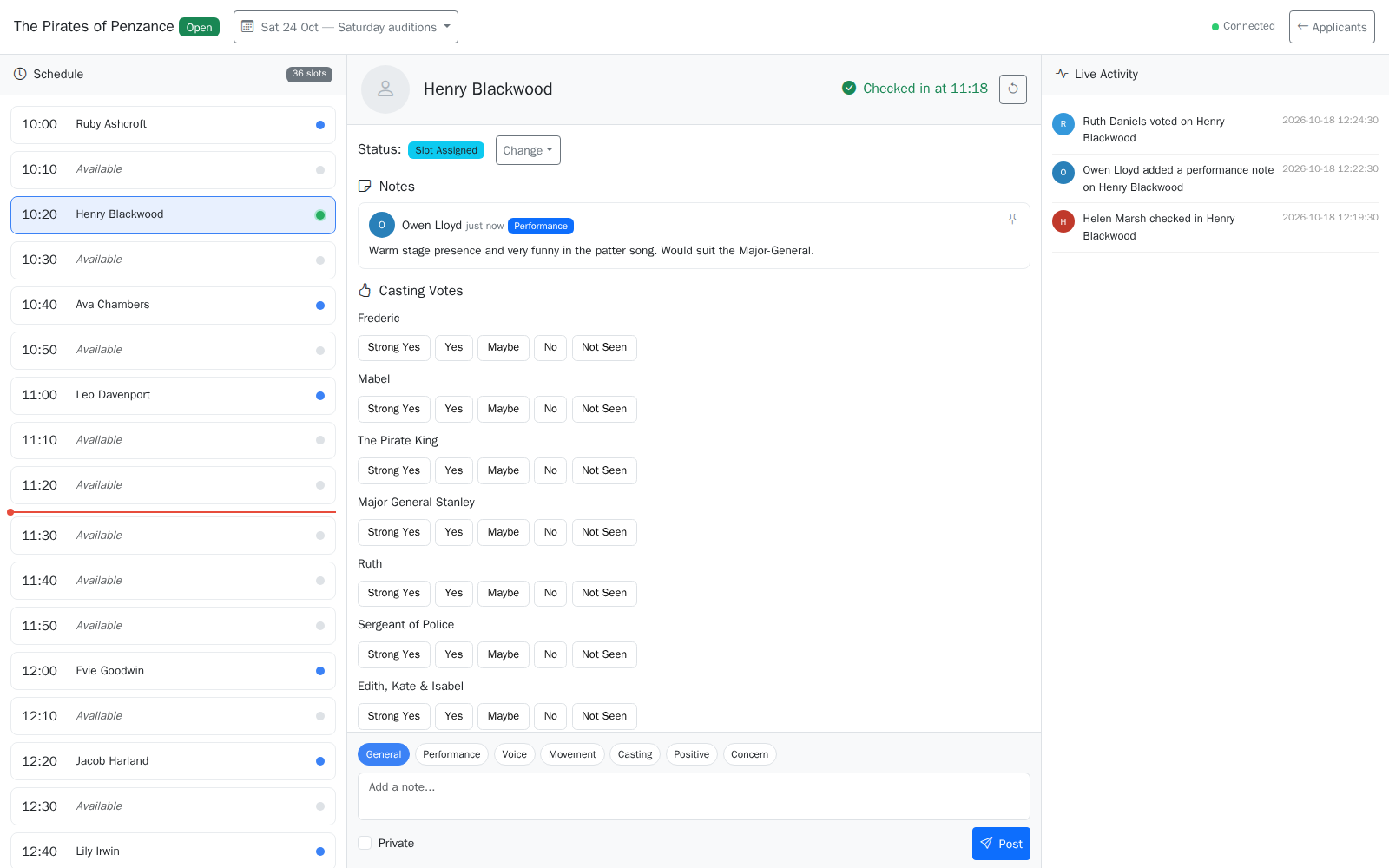
Task: Open the Saturday auditions date dropdown
Action: click(x=346, y=27)
